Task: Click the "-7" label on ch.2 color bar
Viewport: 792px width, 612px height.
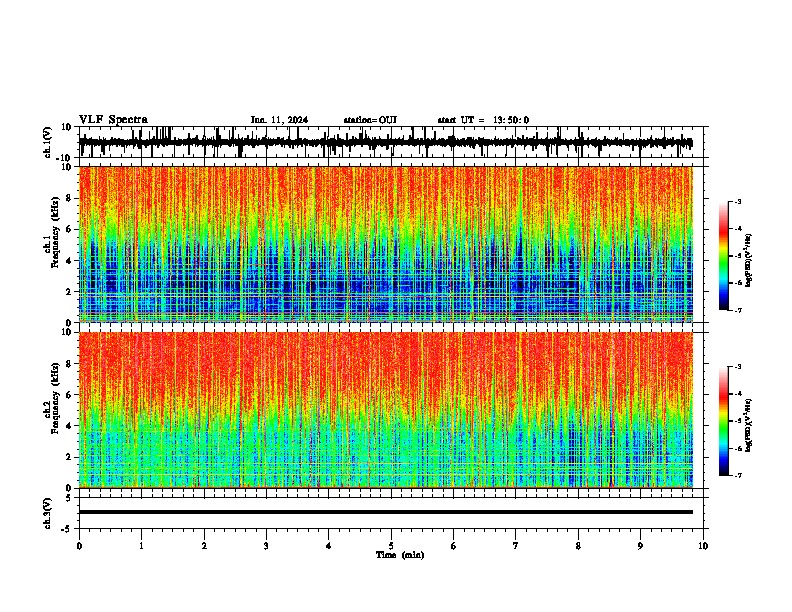Action: pos(738,476)
